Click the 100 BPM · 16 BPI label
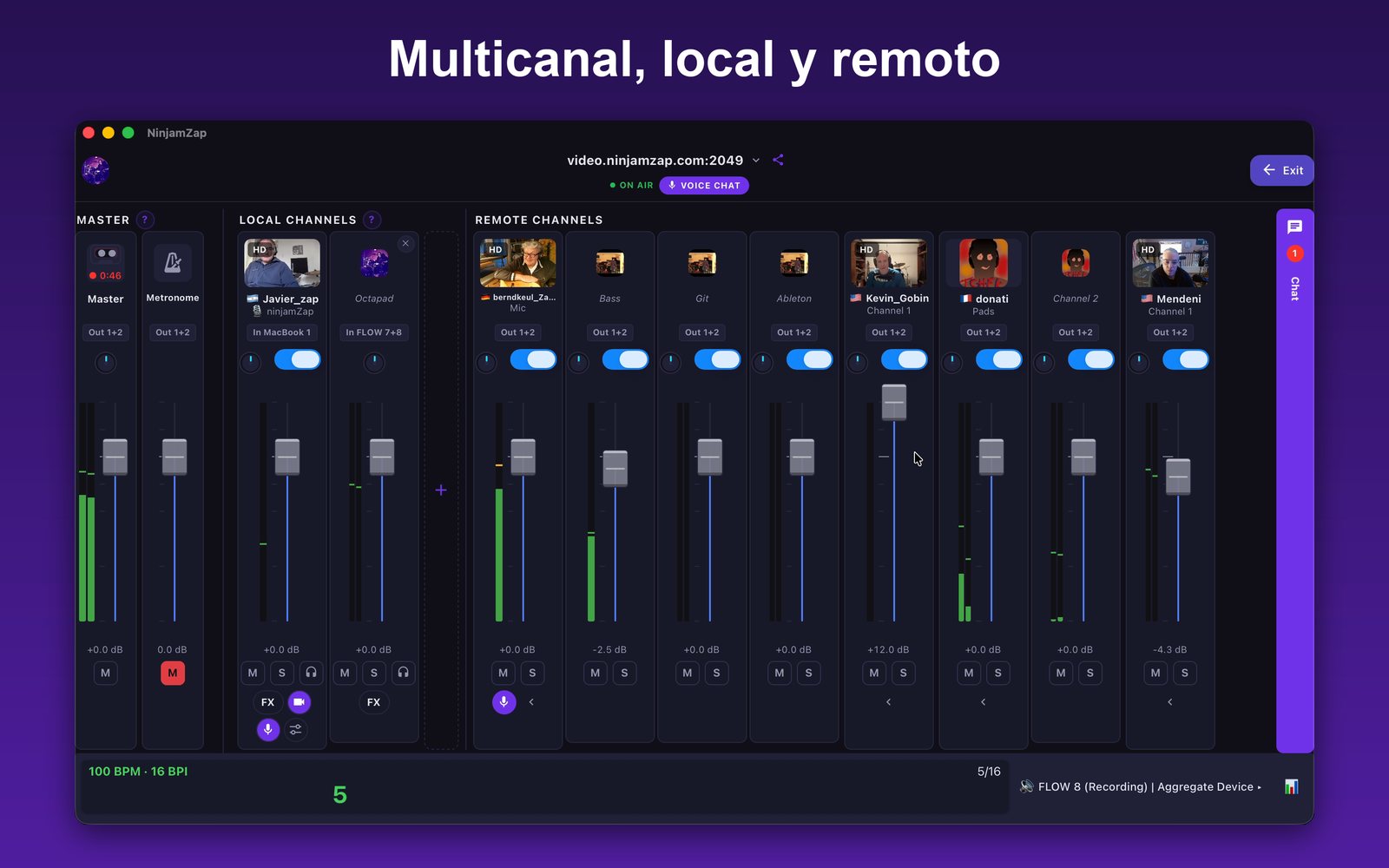 (138, 772)
